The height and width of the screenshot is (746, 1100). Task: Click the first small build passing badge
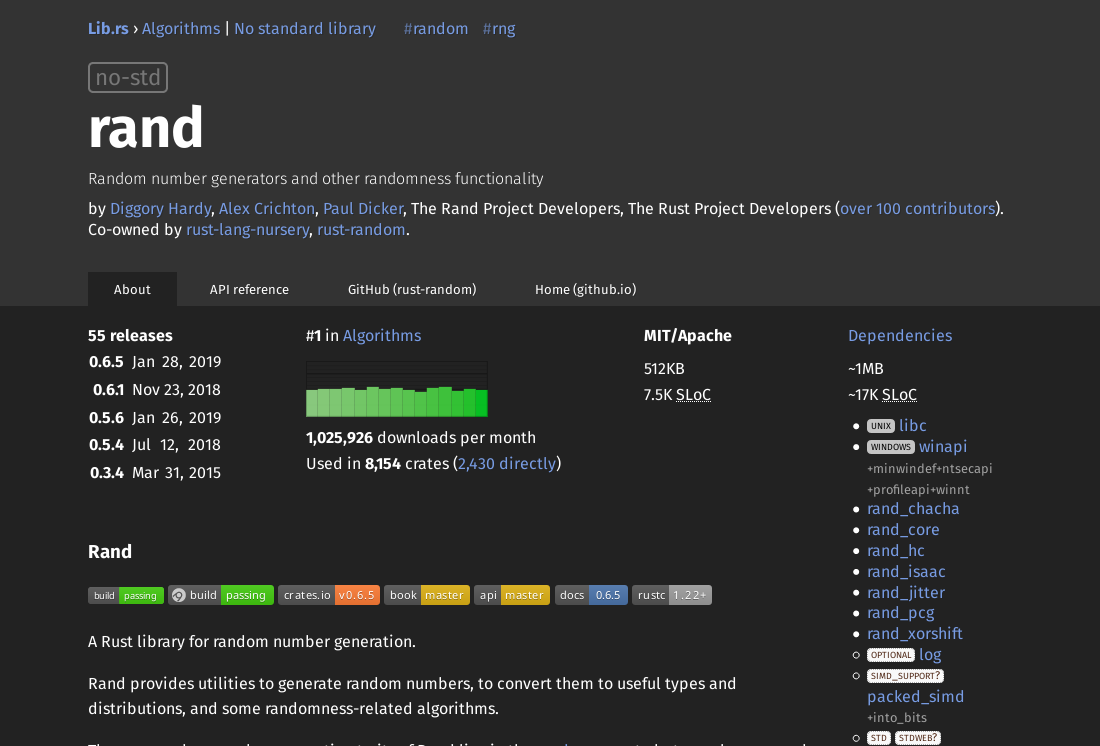click(x=126, y=596)
